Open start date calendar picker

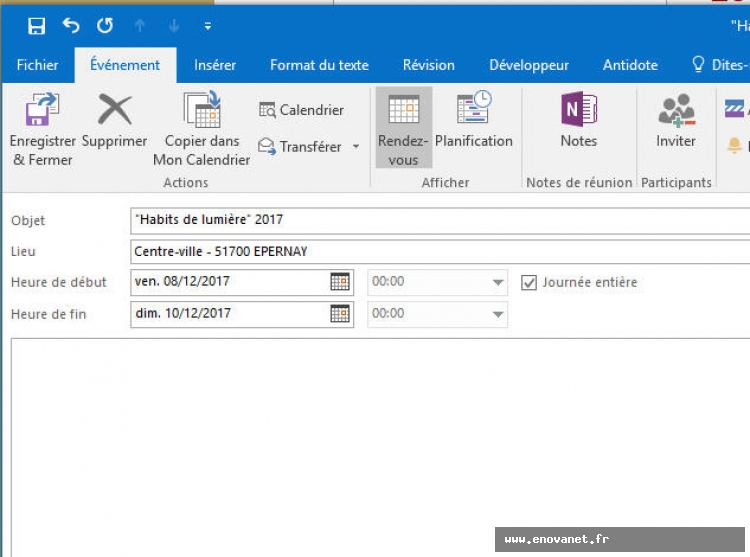340,282
